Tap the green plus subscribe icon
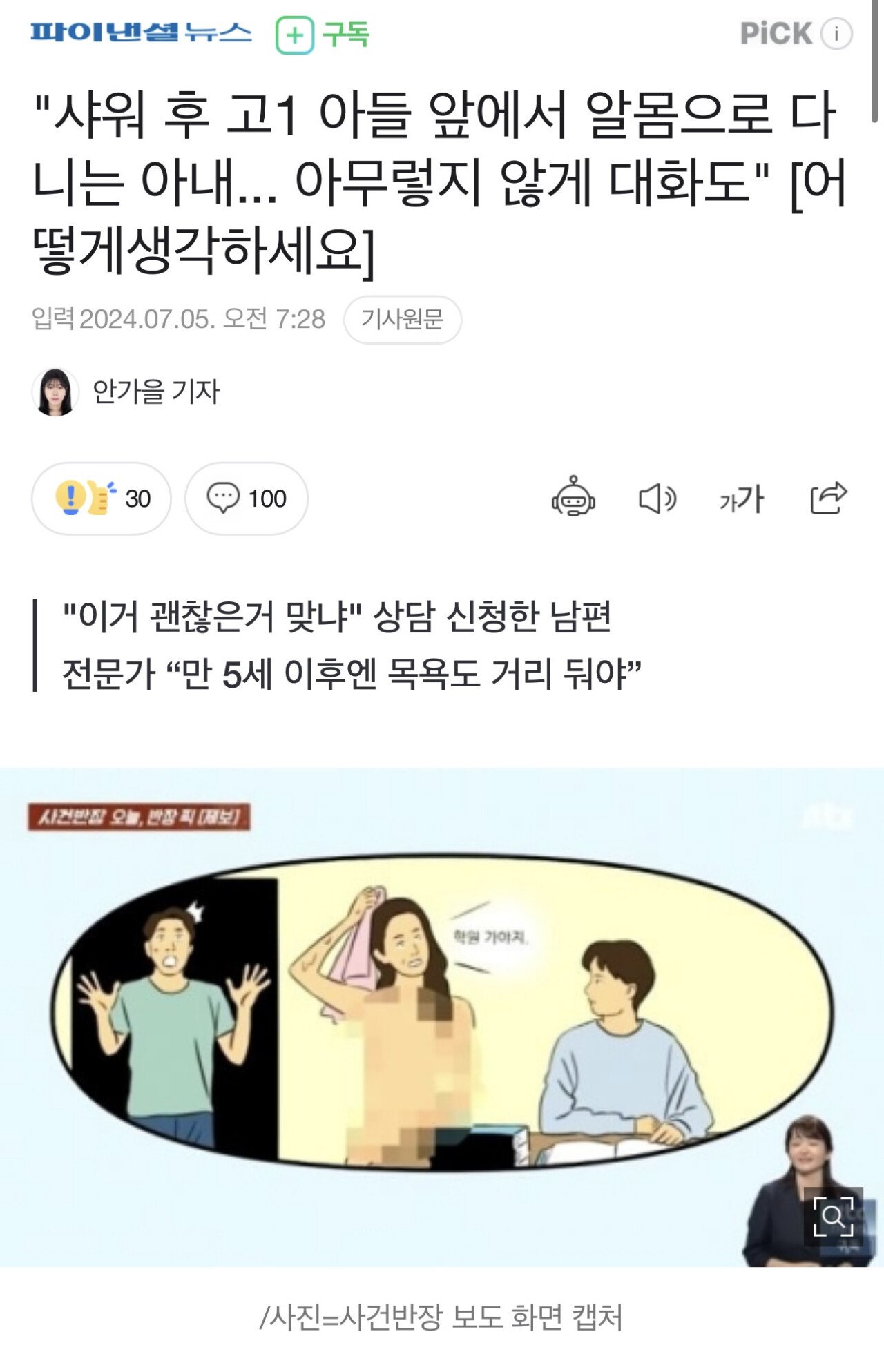Viewport: 884px width, 1372px height. click(295, 35)
